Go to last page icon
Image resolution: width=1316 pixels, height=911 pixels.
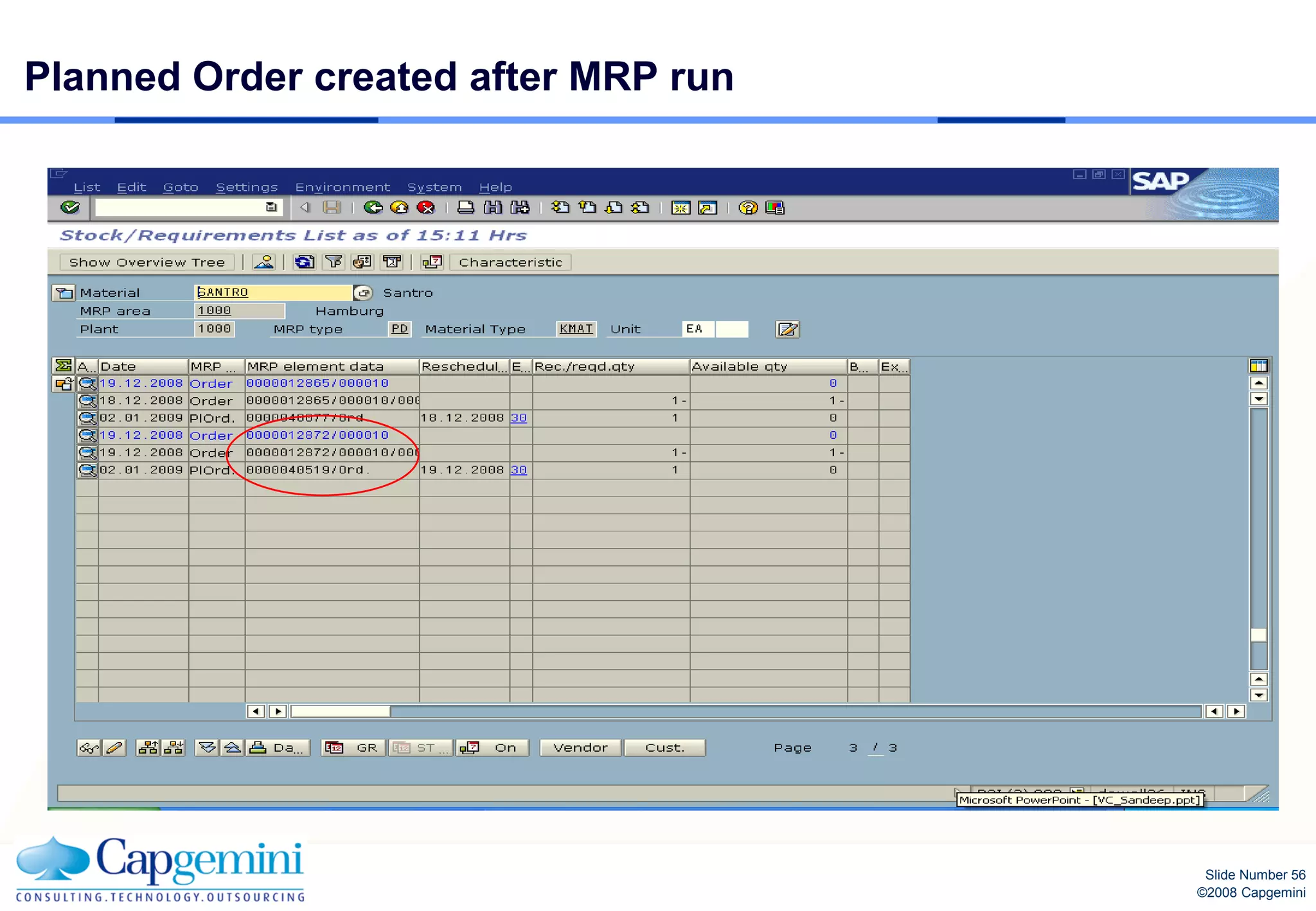pos(641,208)
